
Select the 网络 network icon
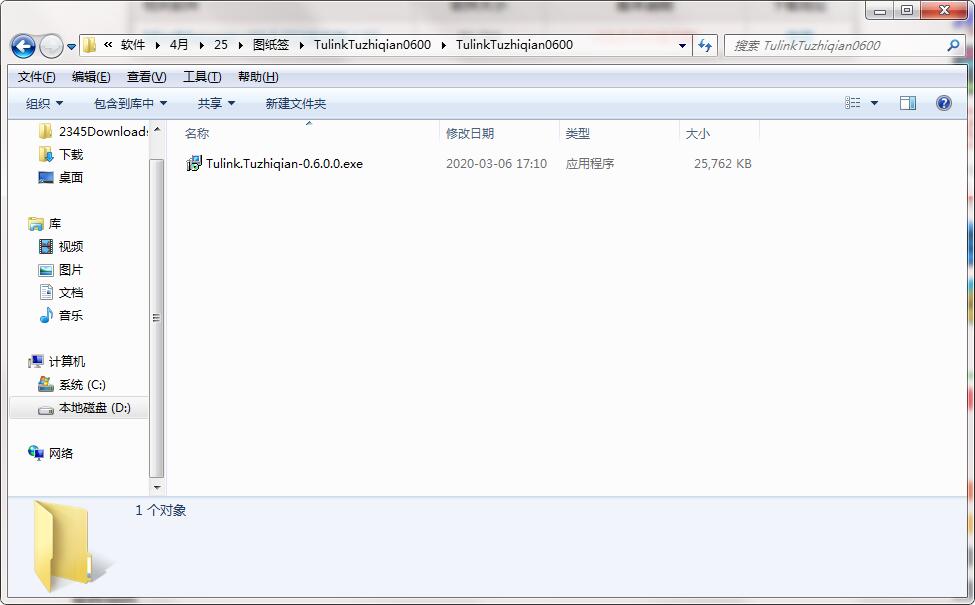pos(35,453)
